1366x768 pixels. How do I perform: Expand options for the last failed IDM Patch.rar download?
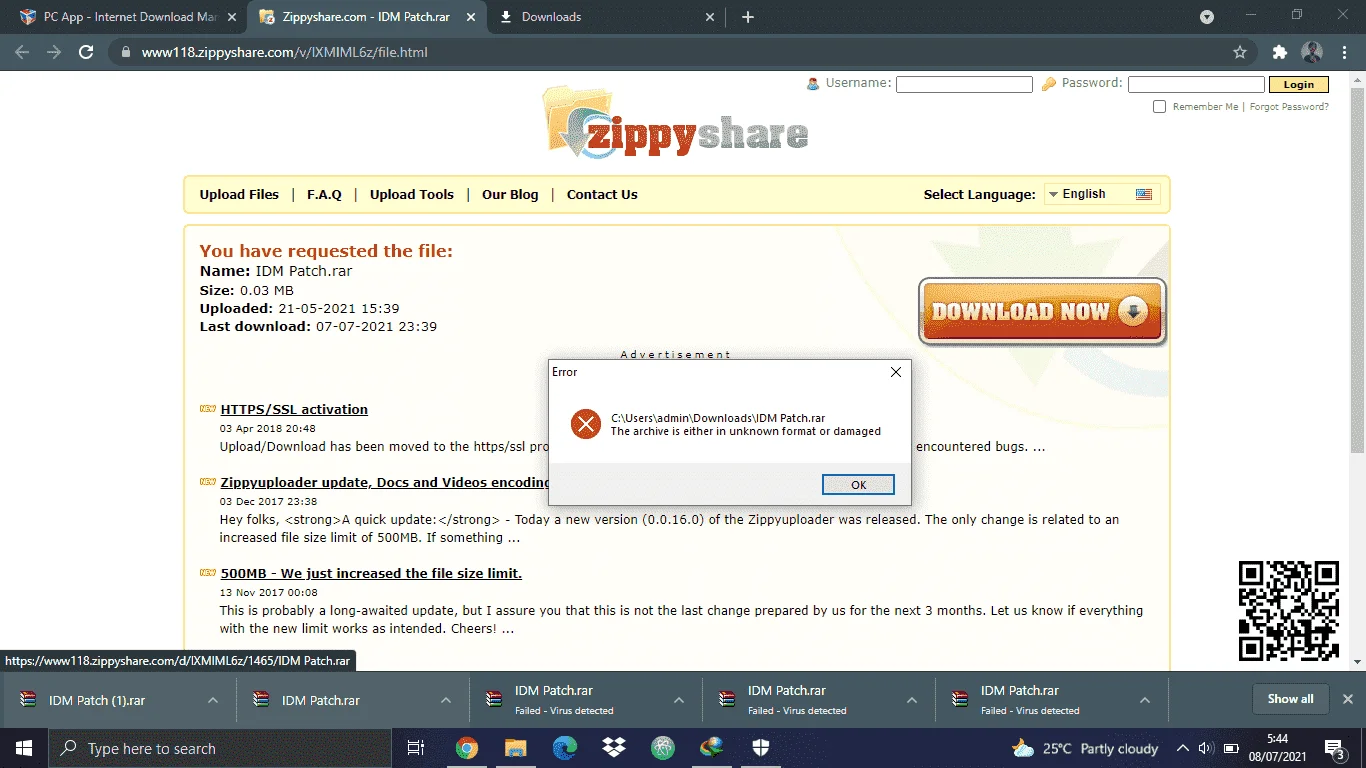coord(1145,700)
